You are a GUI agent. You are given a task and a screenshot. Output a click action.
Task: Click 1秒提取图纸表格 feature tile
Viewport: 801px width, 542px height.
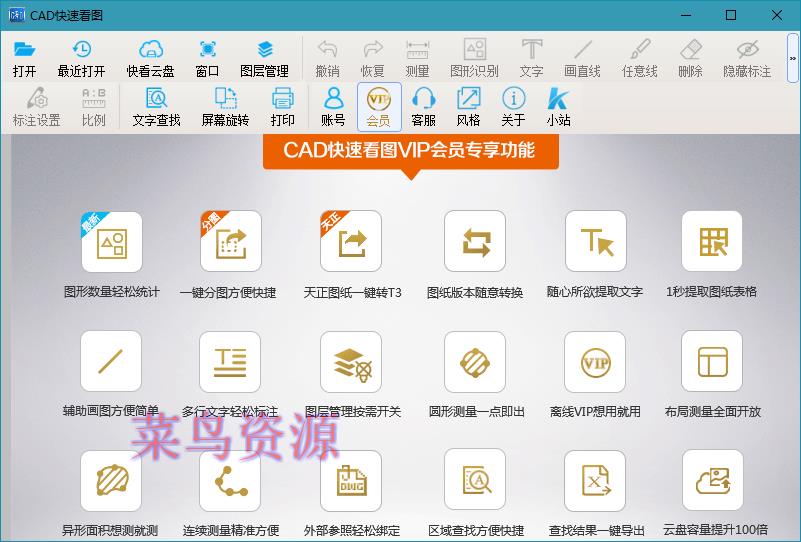(712, 241)
